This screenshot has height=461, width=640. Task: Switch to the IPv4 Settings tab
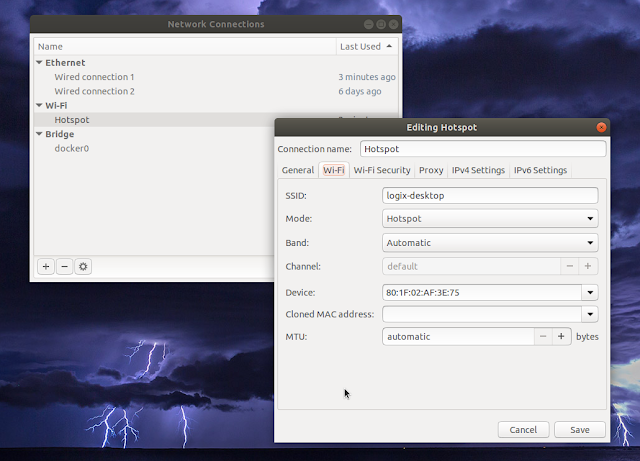(478, 170)
